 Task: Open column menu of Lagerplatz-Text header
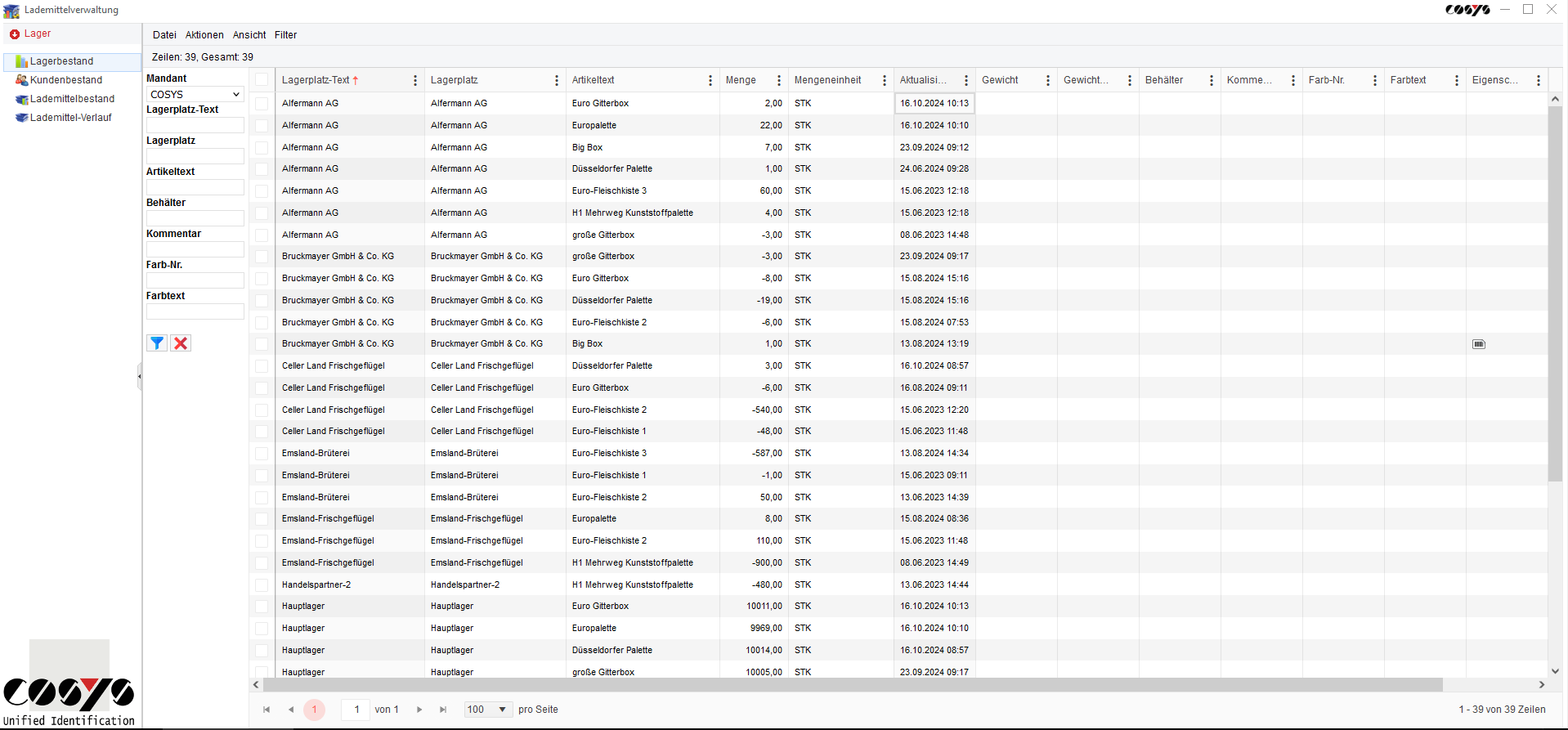pos(415,80)
